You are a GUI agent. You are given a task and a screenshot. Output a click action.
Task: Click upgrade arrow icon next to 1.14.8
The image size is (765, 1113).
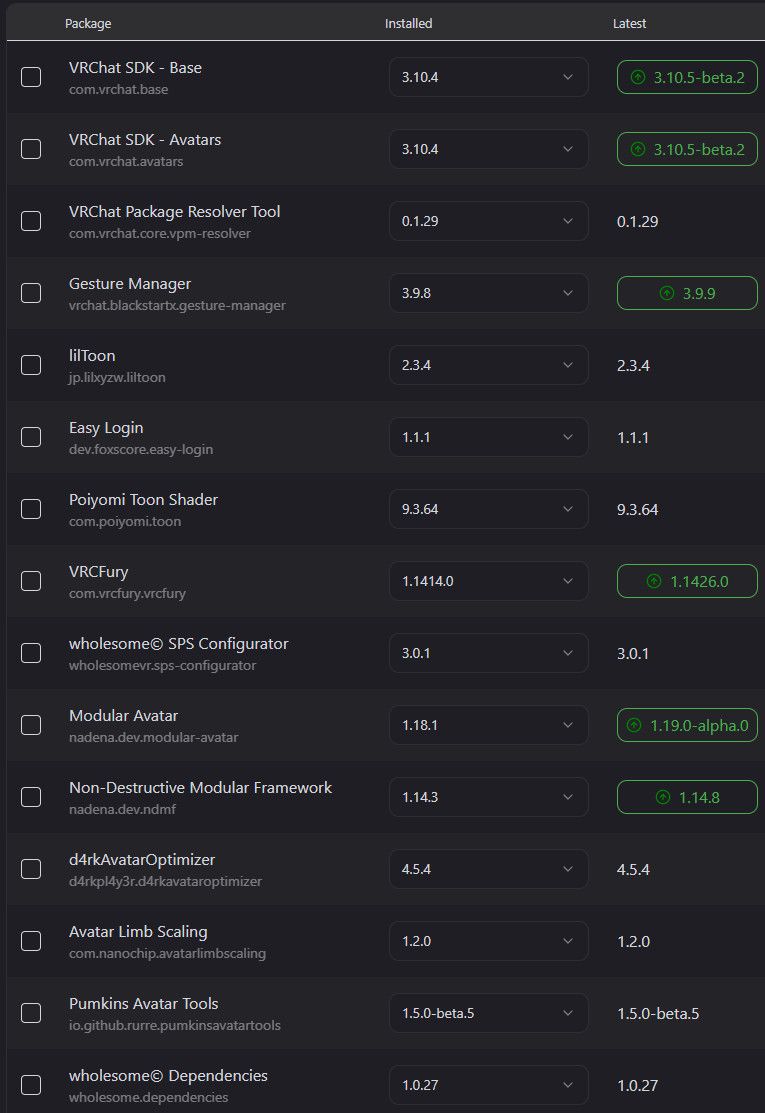(663, 797)
